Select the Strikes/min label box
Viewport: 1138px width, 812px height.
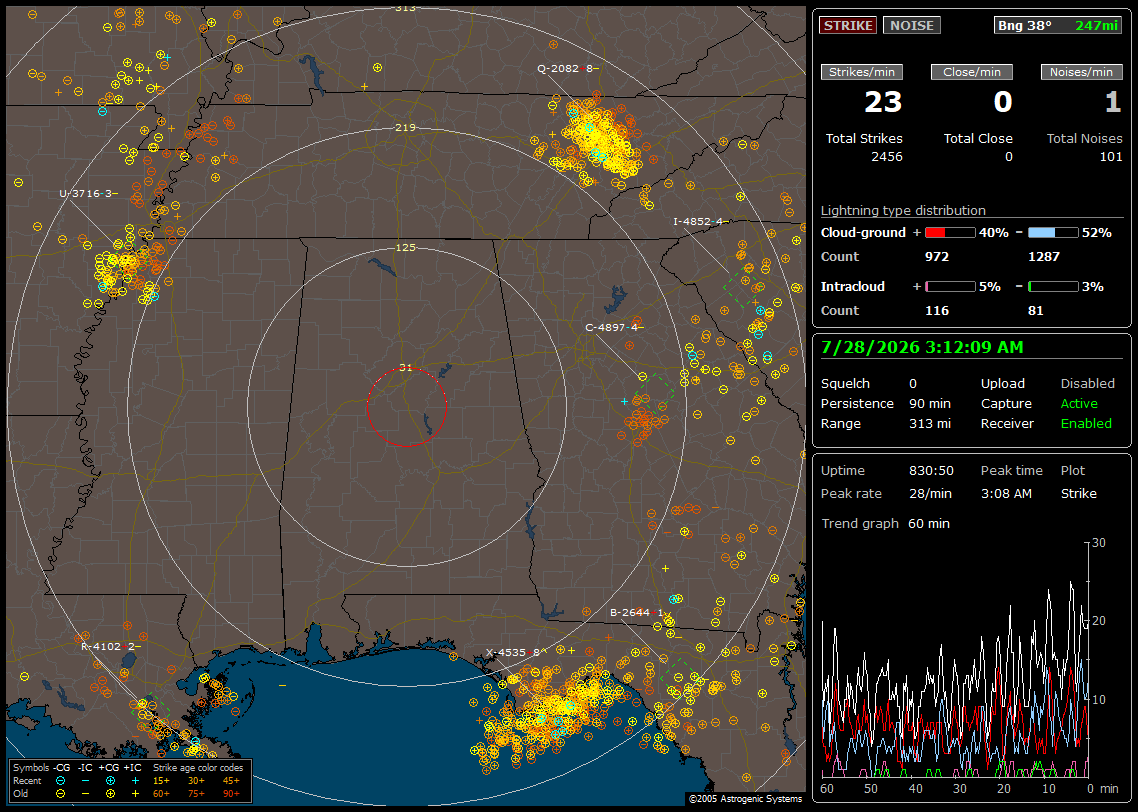pos(862,72)
